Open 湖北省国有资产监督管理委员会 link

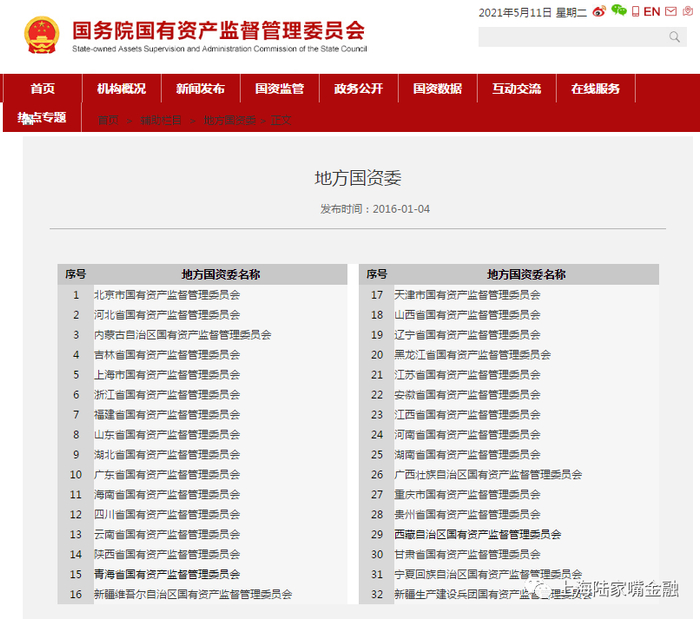167,455
